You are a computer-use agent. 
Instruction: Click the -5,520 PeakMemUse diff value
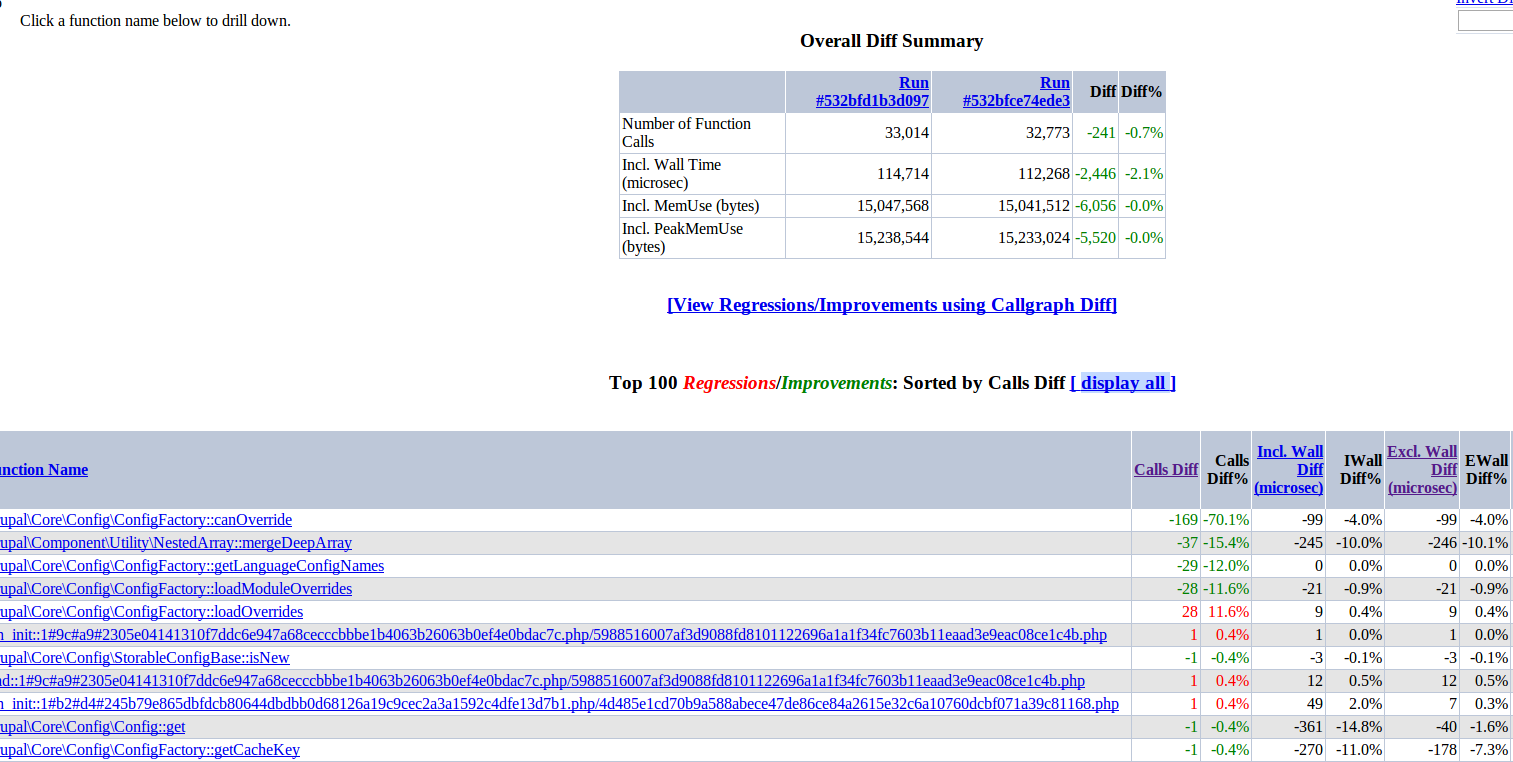[x=1096, y=238]
